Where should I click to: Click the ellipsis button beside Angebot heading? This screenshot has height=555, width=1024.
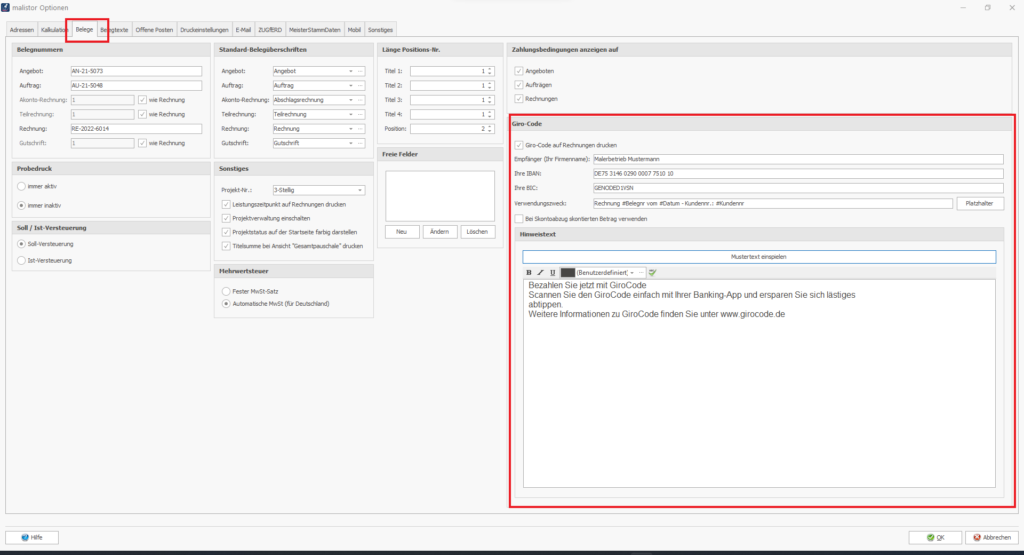(361, 72)
